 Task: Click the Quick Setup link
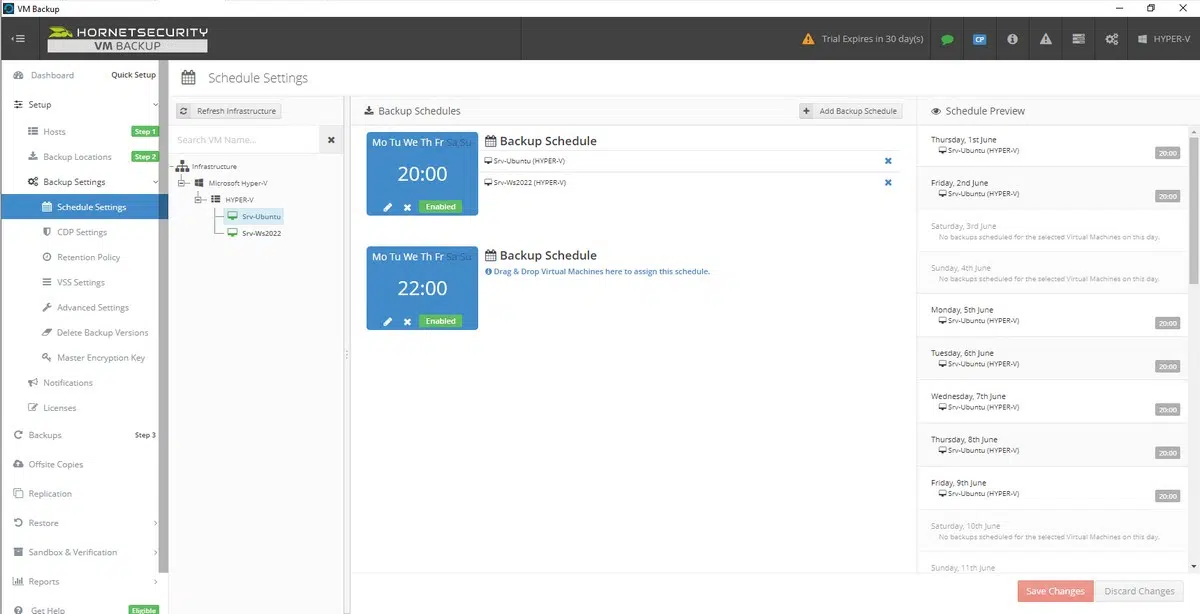pos(133,75)
